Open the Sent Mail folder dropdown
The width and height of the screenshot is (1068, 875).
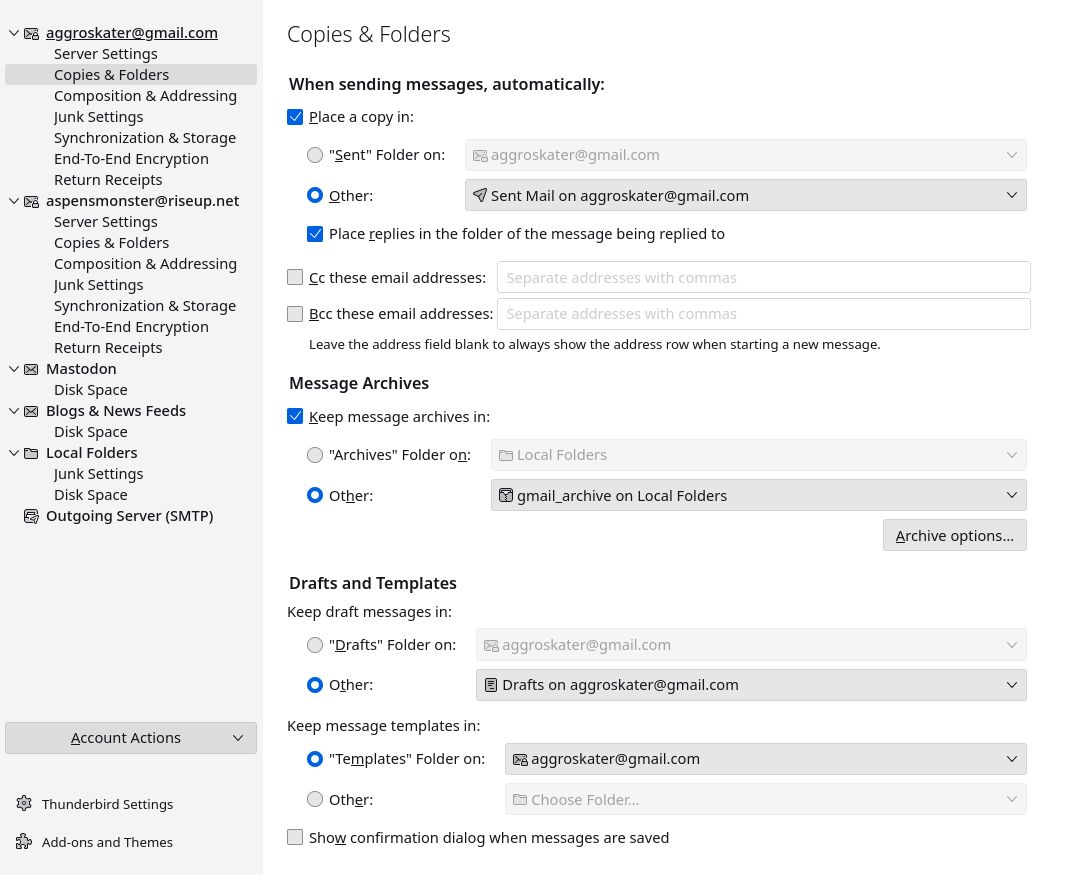pyautogui.click(x=745, y=196)
